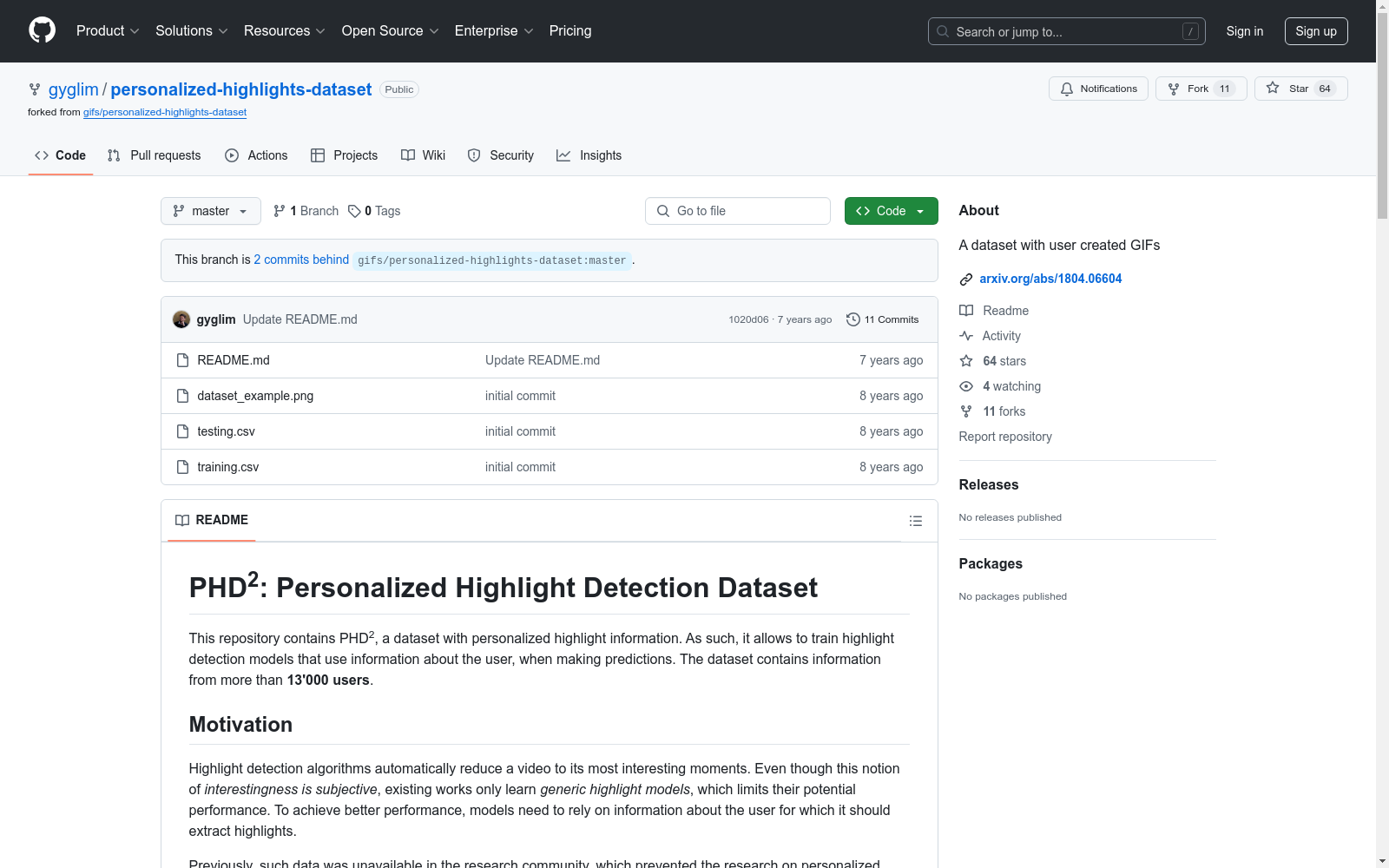View the 1 Branch list
The image size is (1389, 868).
[x=306, y=211]
